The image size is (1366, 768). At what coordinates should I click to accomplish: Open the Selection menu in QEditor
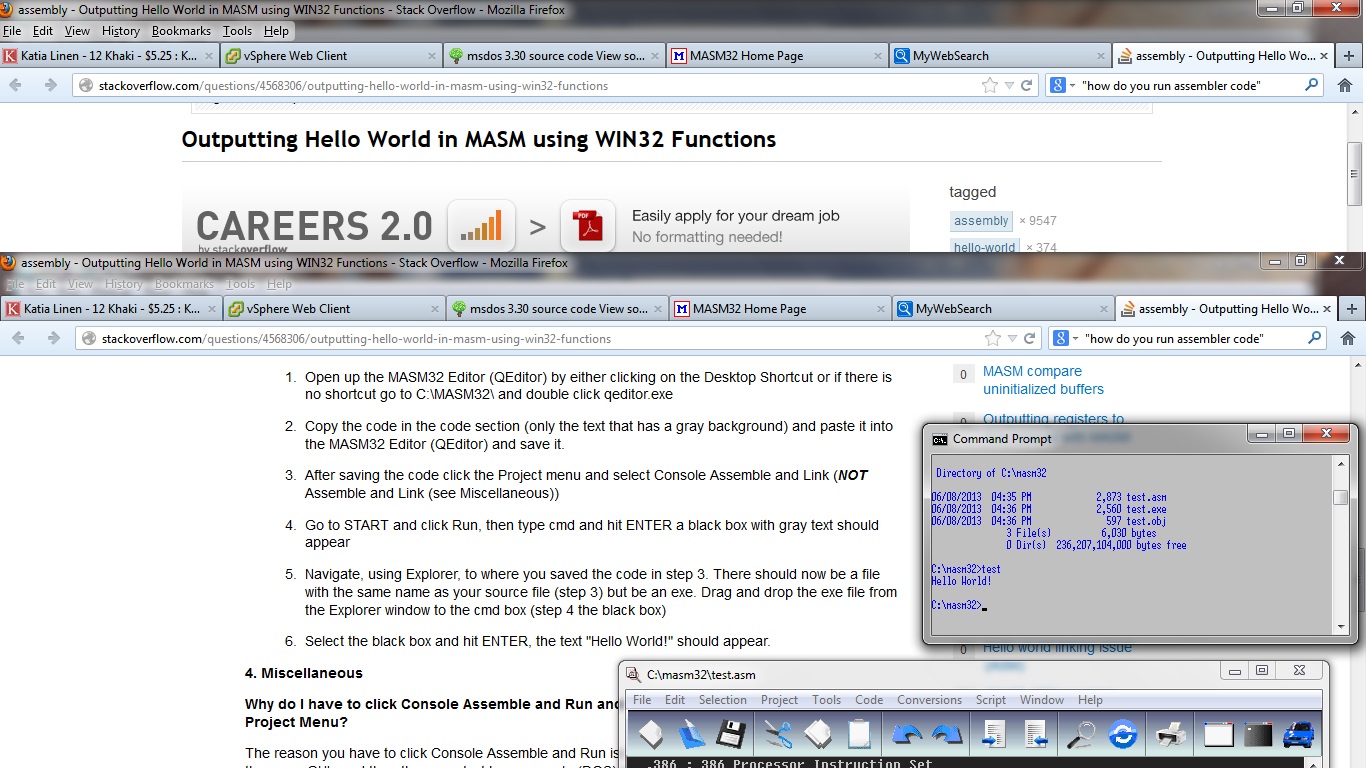point(722,700)
